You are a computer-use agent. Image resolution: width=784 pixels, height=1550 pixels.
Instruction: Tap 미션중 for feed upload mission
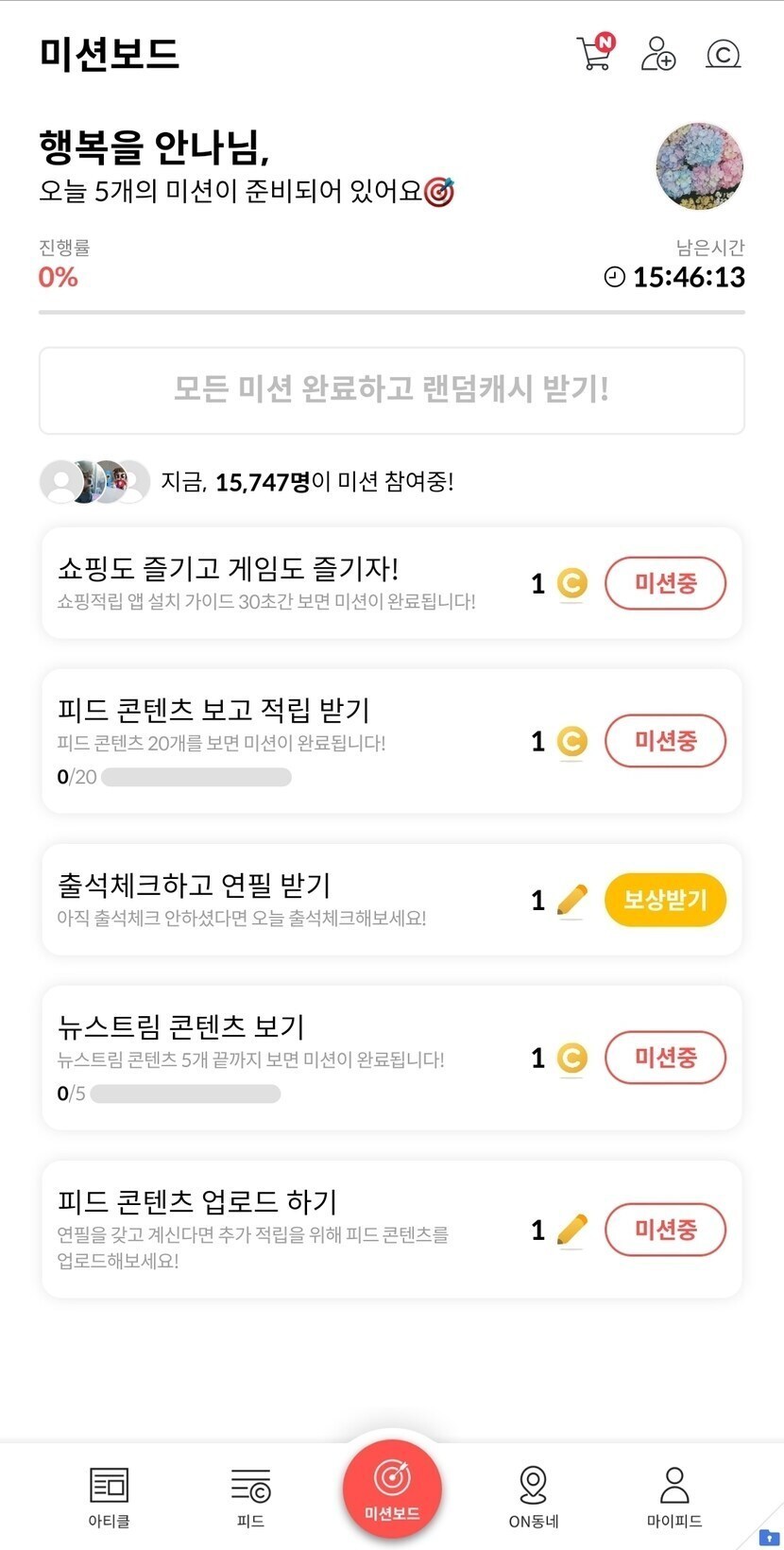click(x=665, y=1230)
